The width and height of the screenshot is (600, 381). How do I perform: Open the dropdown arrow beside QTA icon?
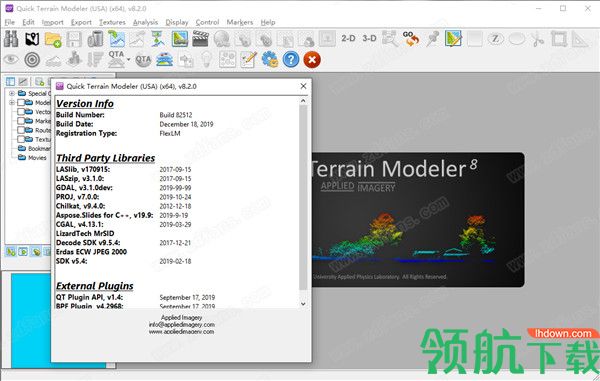(128, 60)
